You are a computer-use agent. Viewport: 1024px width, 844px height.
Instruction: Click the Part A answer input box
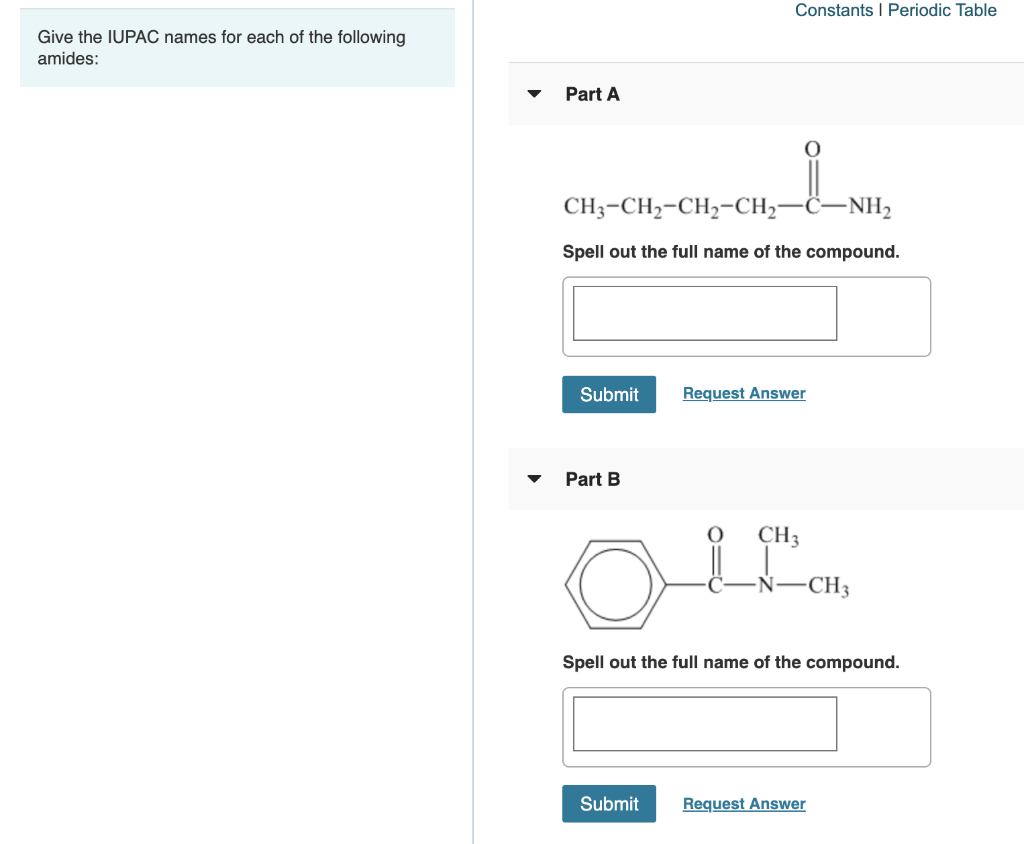[703, 313]
